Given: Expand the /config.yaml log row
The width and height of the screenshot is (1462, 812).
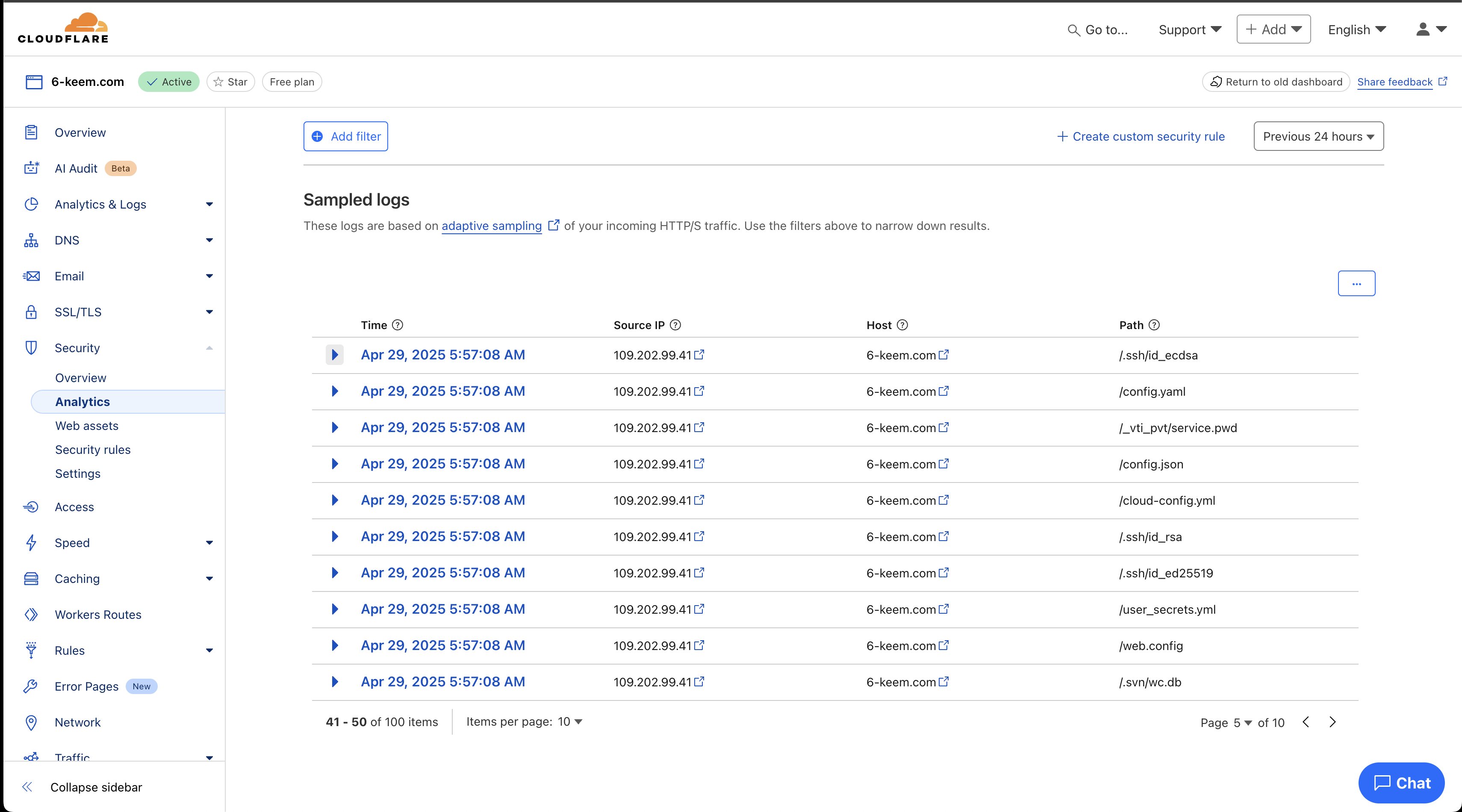Looking at the screenshot, I should (335, 391).
